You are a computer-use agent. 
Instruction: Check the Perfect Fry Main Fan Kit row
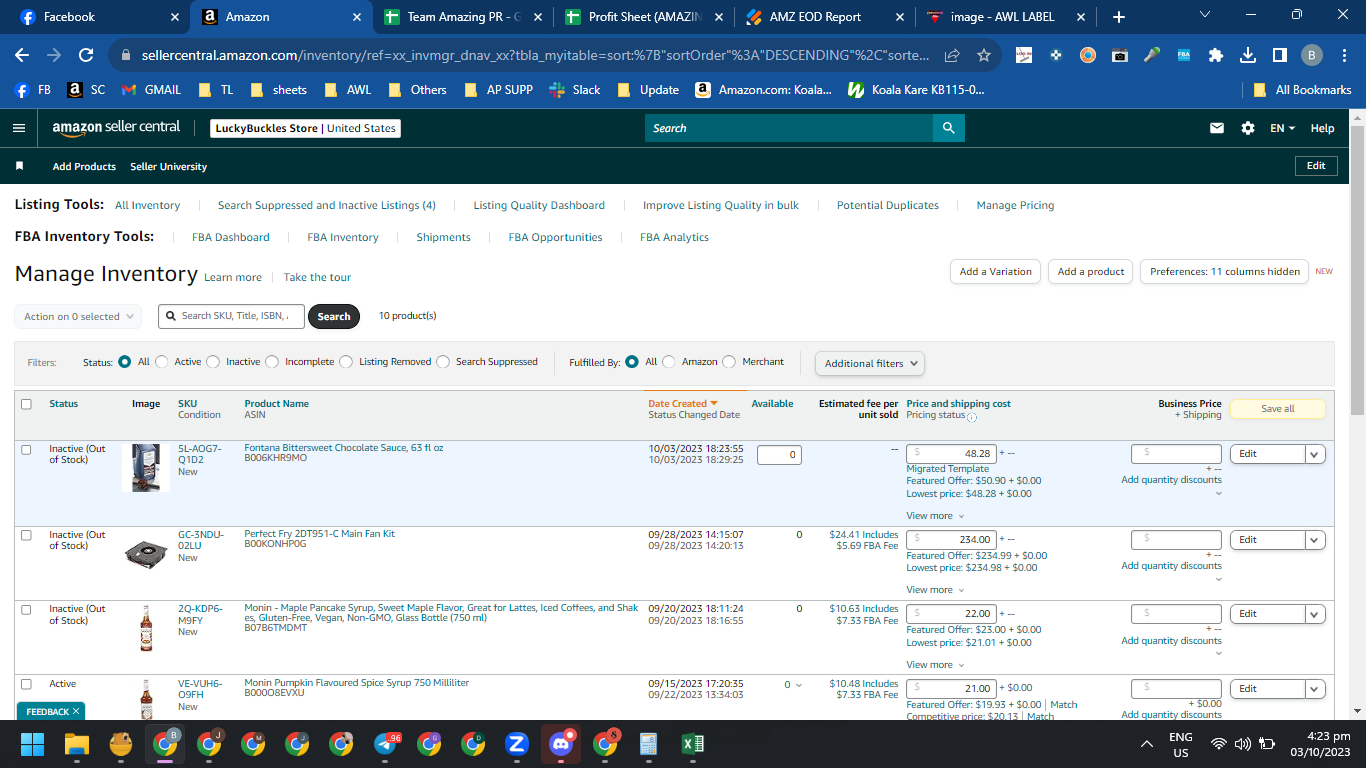(x=27, y=535)
